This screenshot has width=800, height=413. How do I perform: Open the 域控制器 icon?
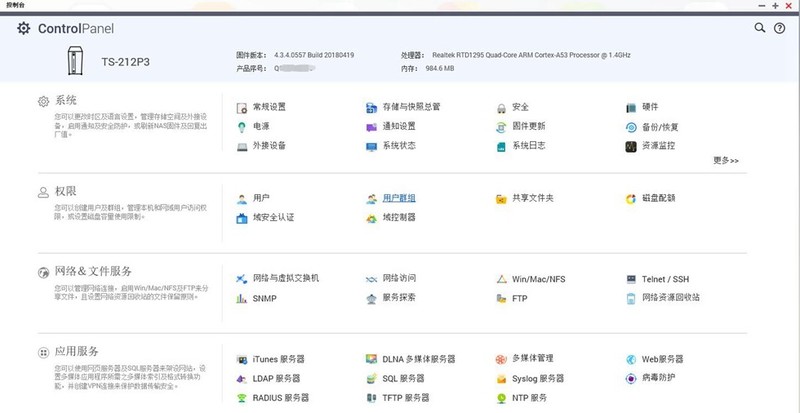point(371,218)
